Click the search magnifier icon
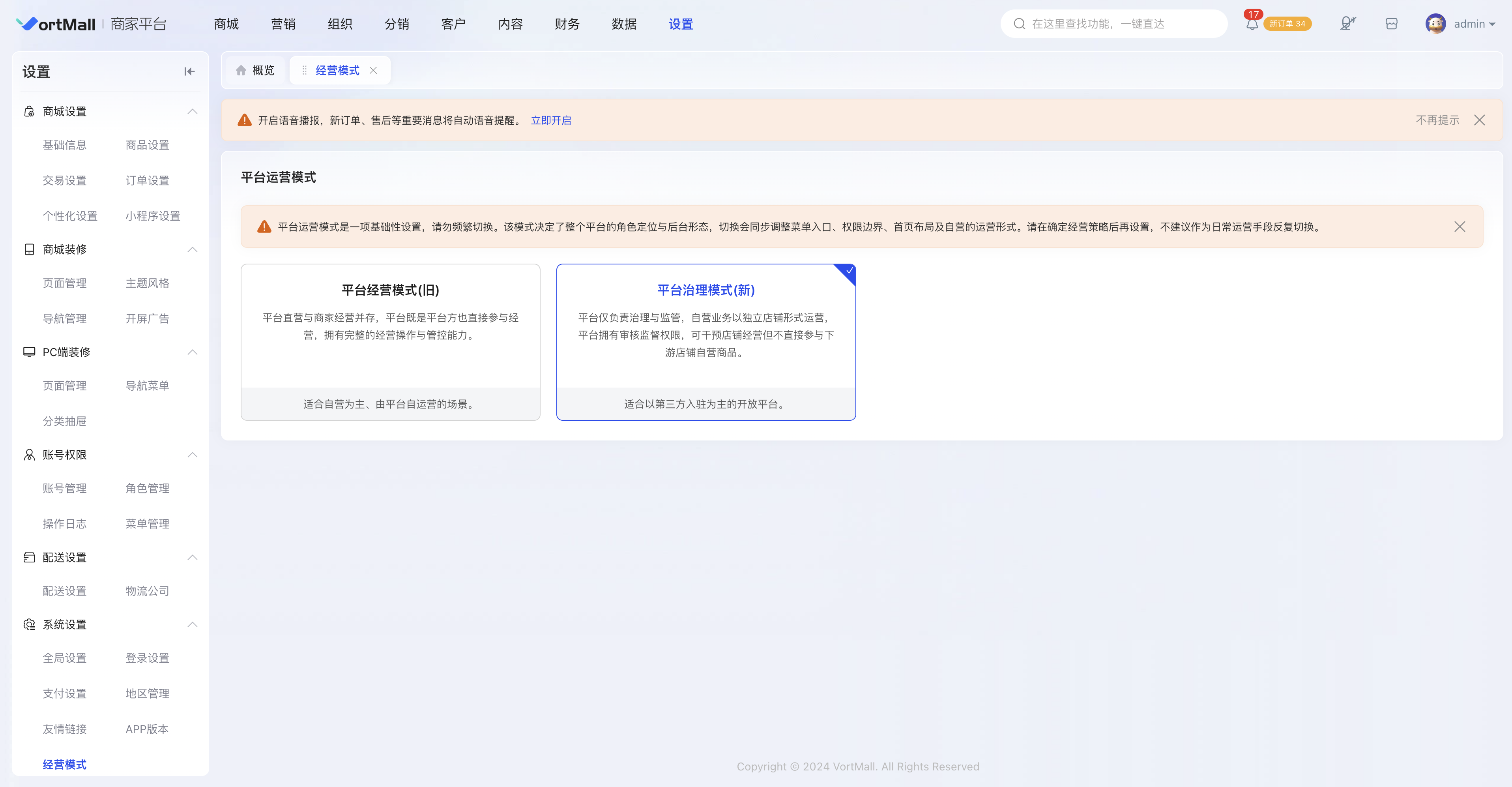 [x=1020, y=24]
